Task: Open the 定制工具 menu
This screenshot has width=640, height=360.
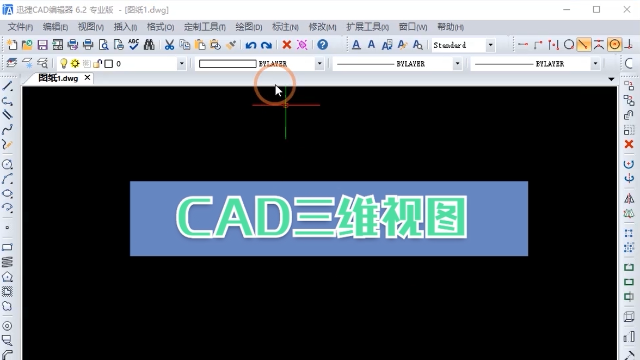Action: tap(204, 27)
